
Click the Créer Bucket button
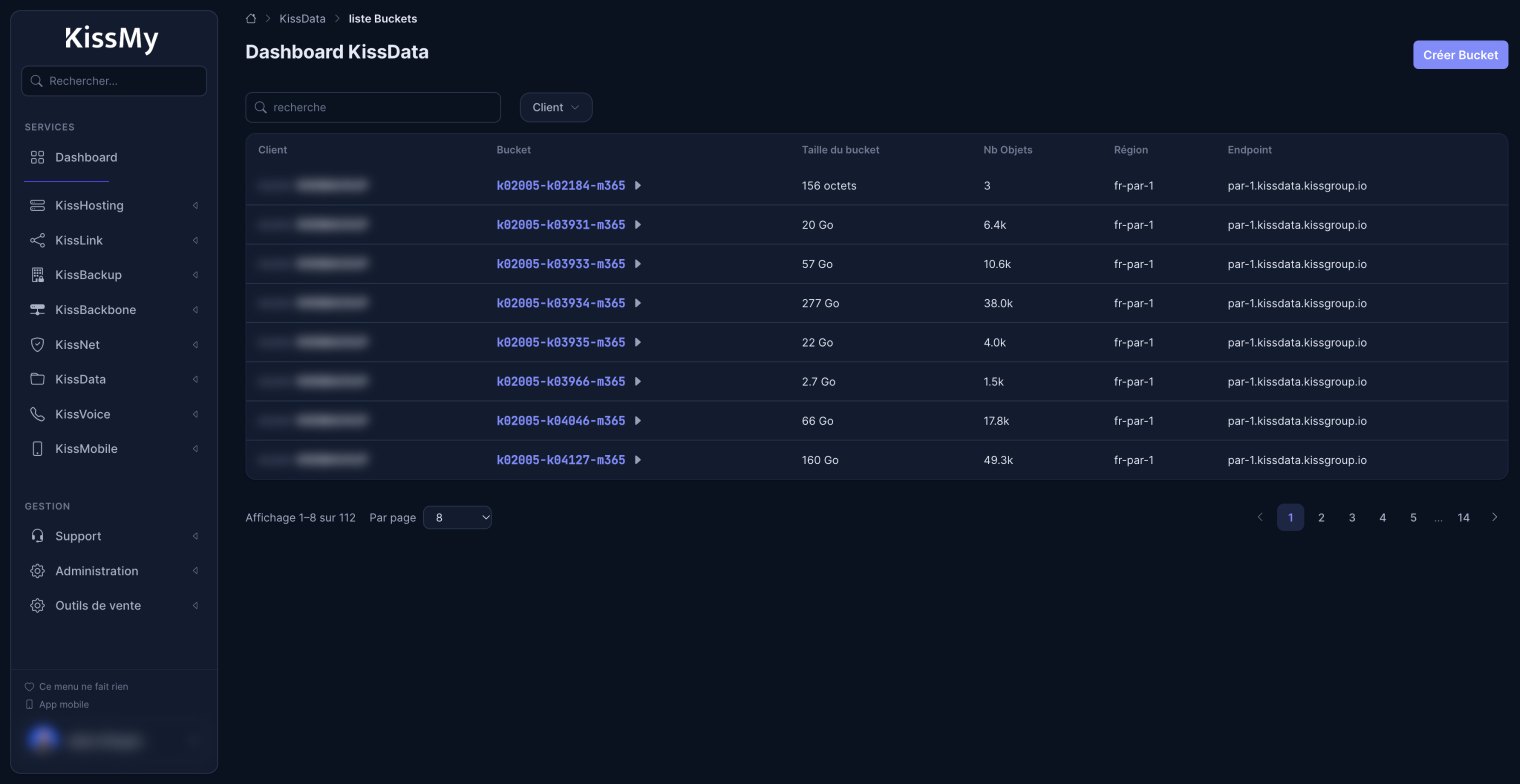tap(1460, 55)
